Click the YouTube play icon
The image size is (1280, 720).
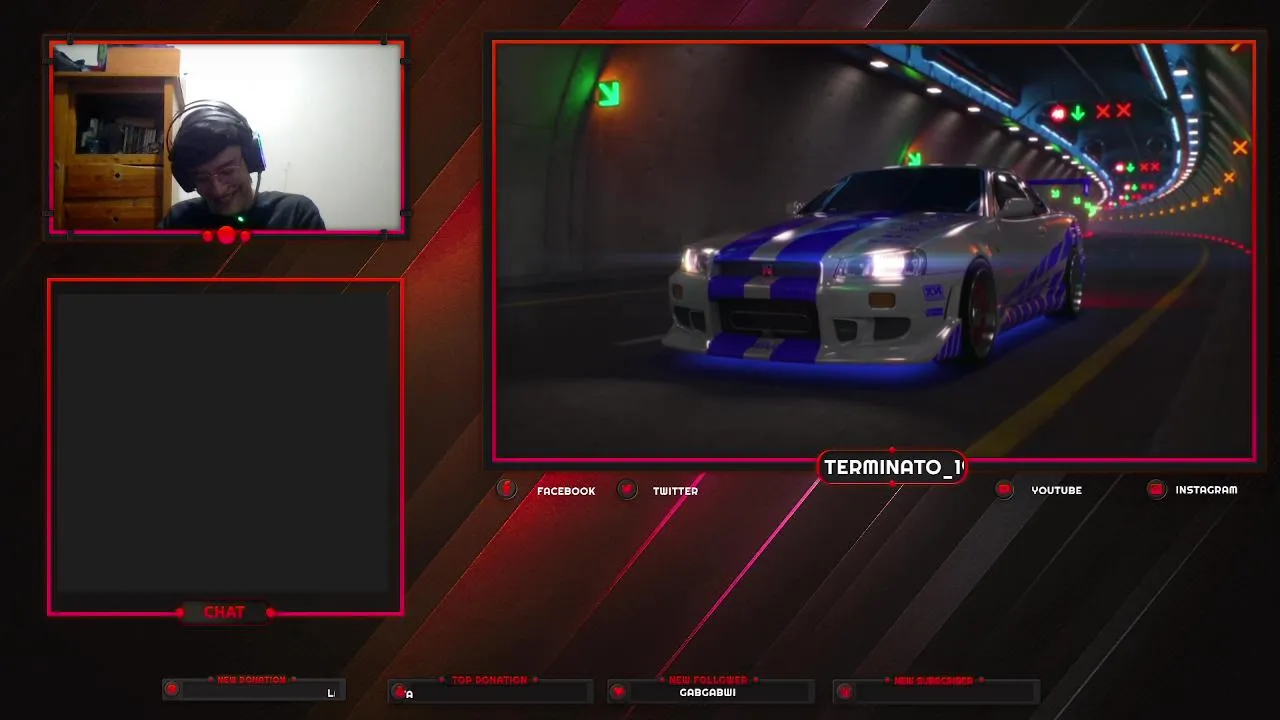click(1004, 489)
